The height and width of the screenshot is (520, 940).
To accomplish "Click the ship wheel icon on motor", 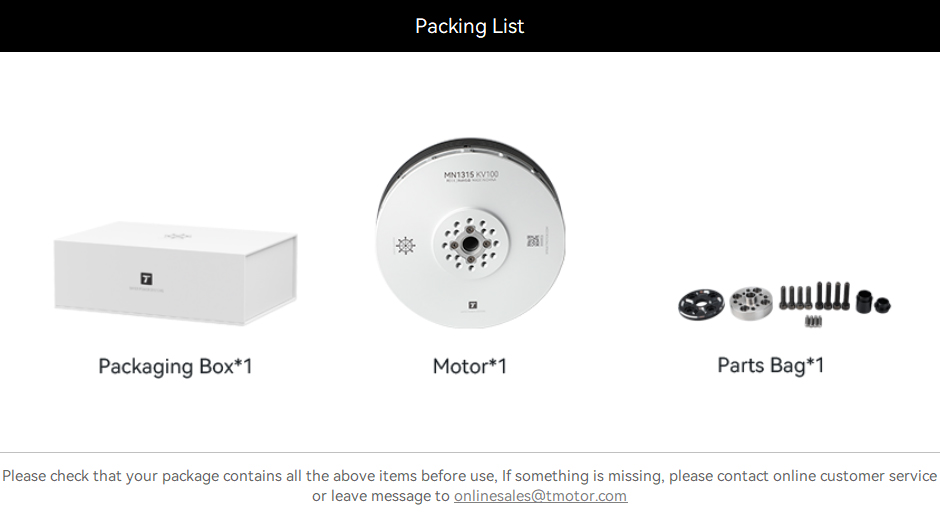I will tap(406, 245).
